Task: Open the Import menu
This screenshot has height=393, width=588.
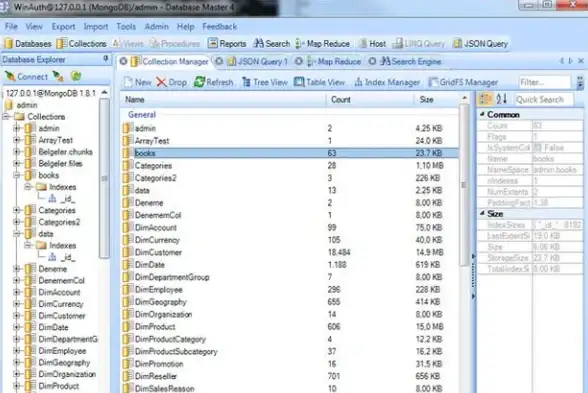Action: [x=96, y=27]
